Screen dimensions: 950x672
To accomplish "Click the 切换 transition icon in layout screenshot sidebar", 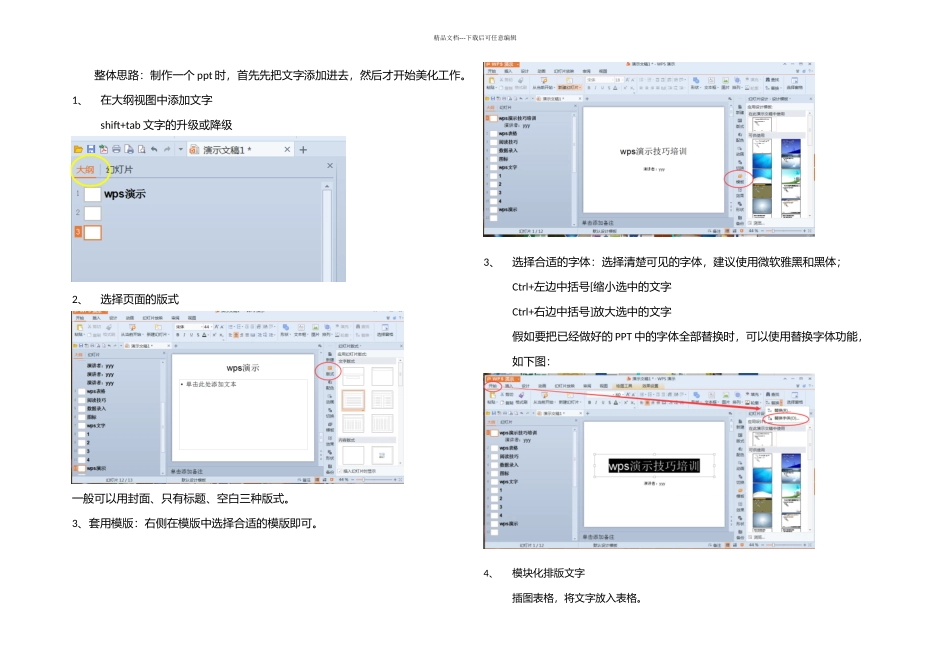I will 330,413.
